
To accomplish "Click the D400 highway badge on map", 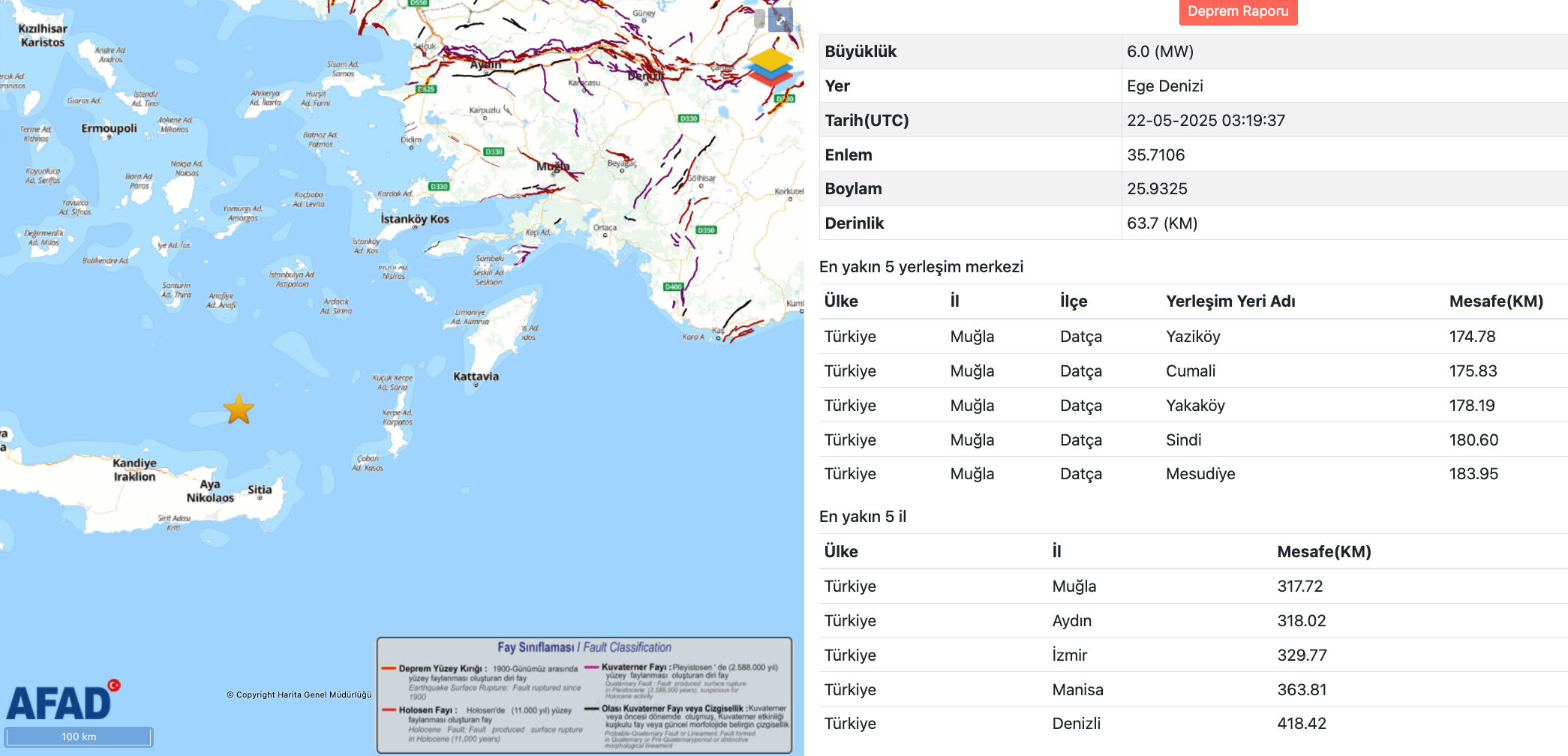I will 673,286.
